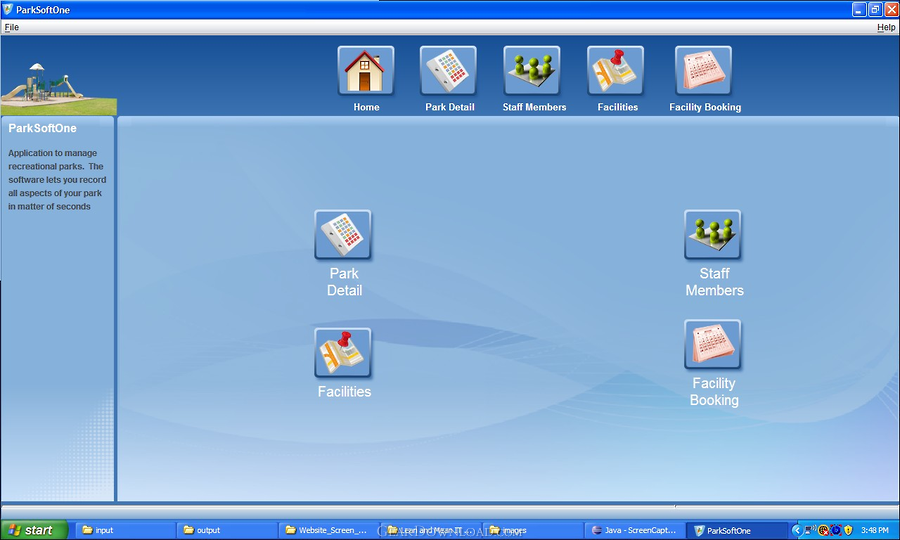
Task: Click the Home icon in top toolbar
Action: pyautogui.click(x=366, y=72)
